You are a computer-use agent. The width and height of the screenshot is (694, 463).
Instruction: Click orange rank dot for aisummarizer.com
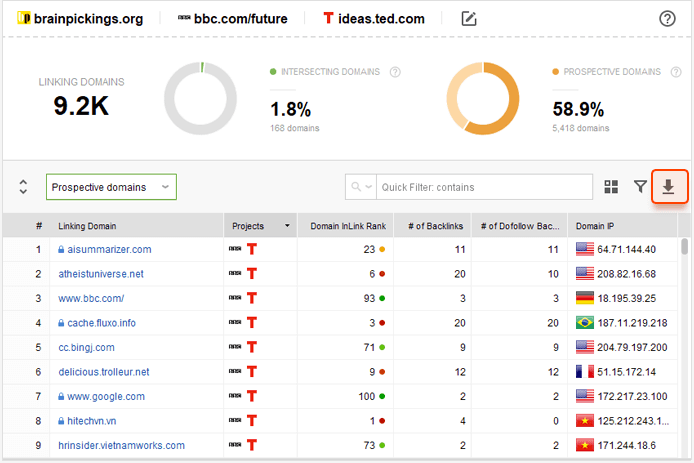click(382, 250)
